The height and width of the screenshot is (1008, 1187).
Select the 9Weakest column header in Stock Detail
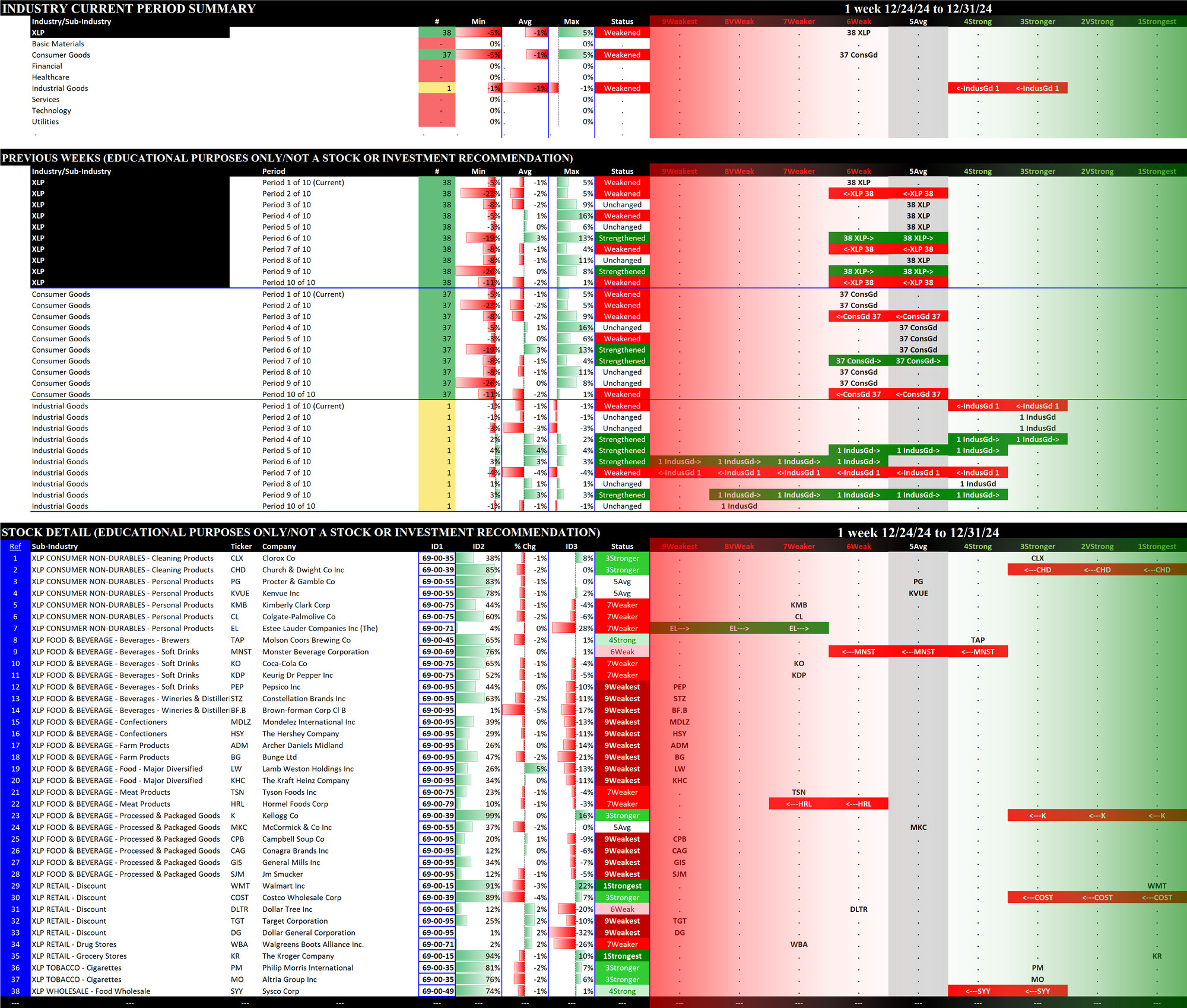[x=680, y=546]
